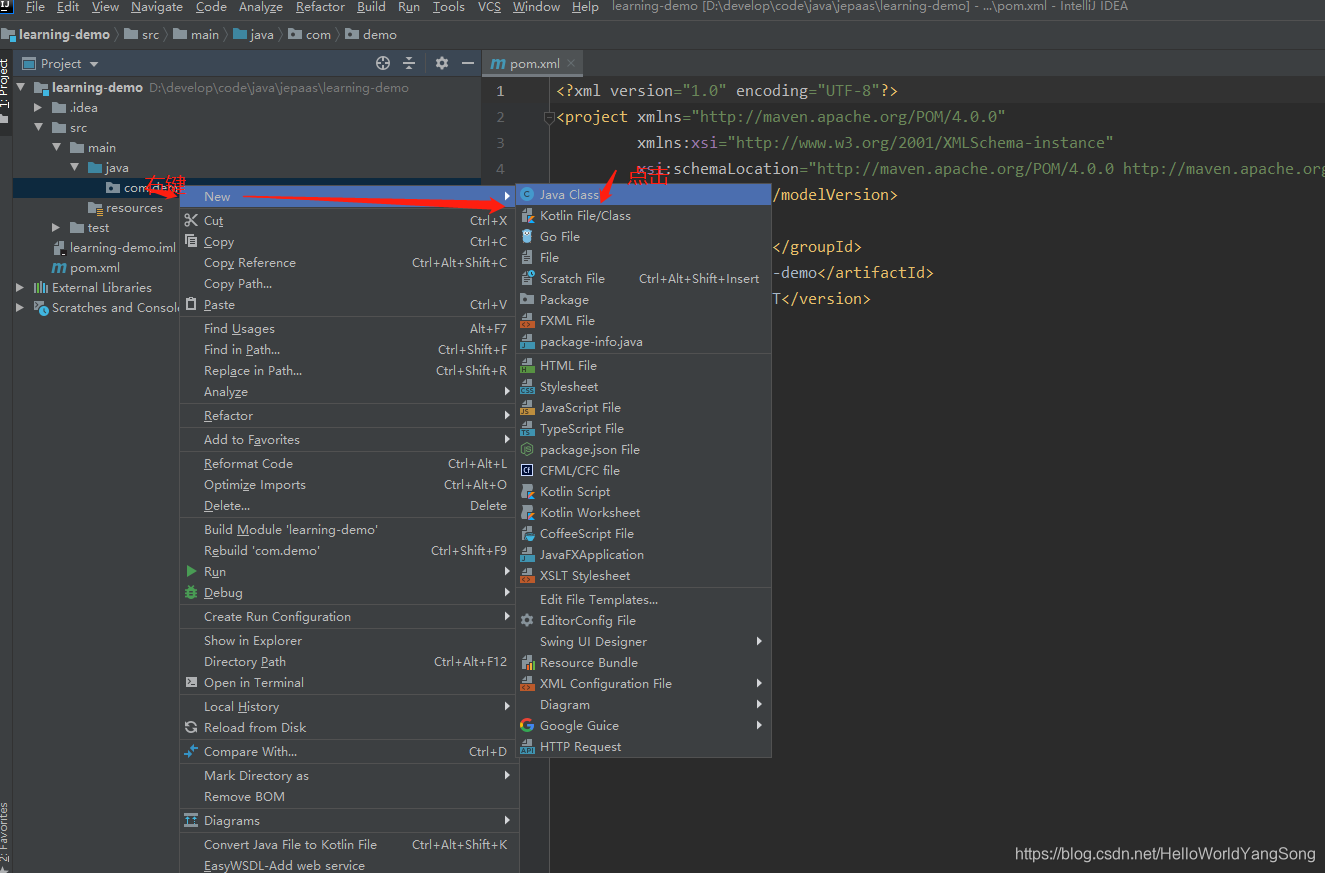Select the resources folder

(x=134, y=207)
